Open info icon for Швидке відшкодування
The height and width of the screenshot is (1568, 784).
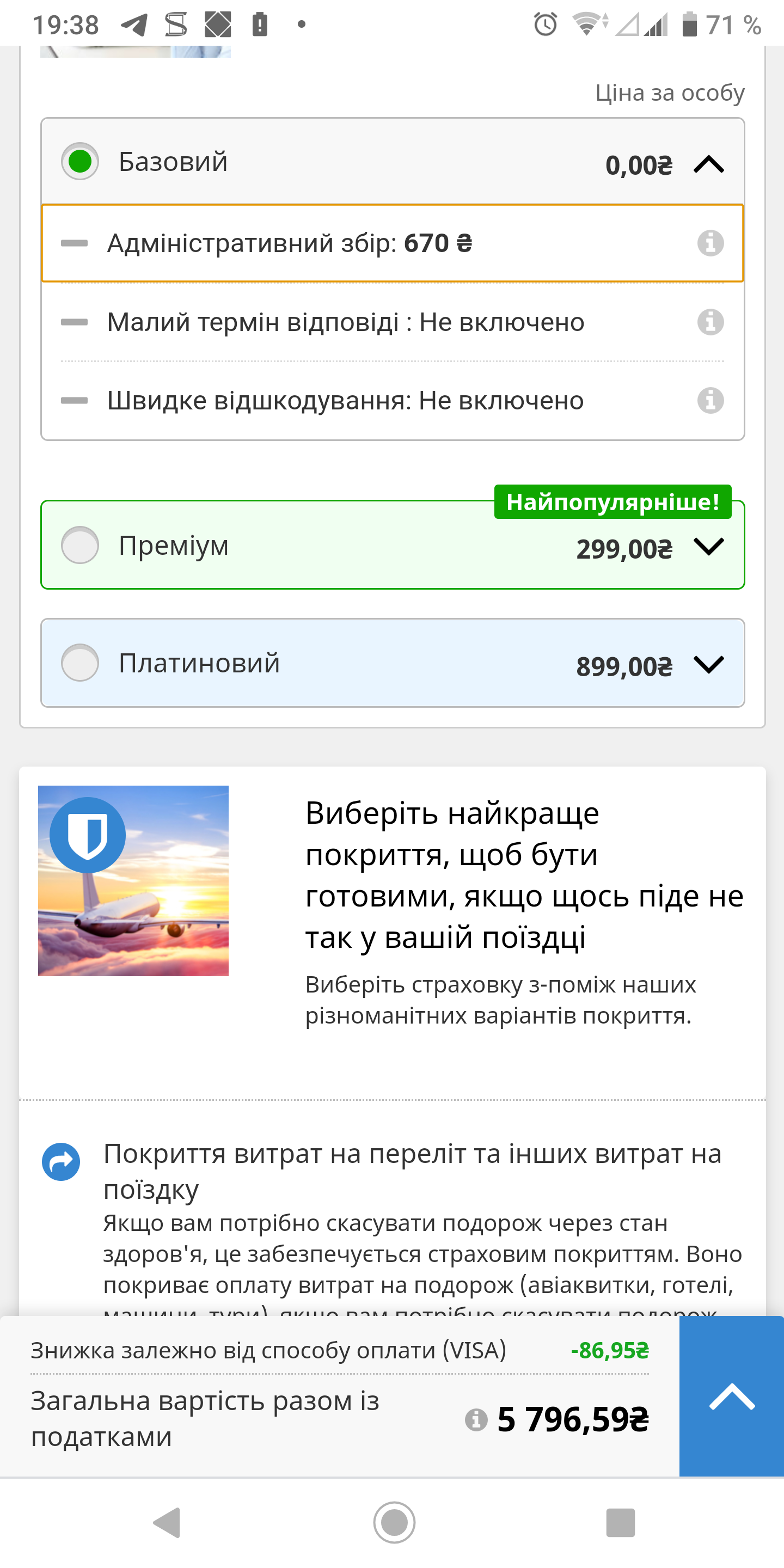click(x=710, y=401)
